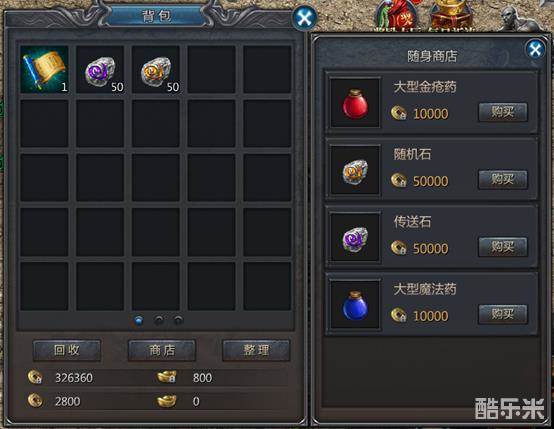Image resolution: width=554 pixels, height=429 pixels.
Task: Buy the 大型魔法药 for 10000
Action: point(503,314)
